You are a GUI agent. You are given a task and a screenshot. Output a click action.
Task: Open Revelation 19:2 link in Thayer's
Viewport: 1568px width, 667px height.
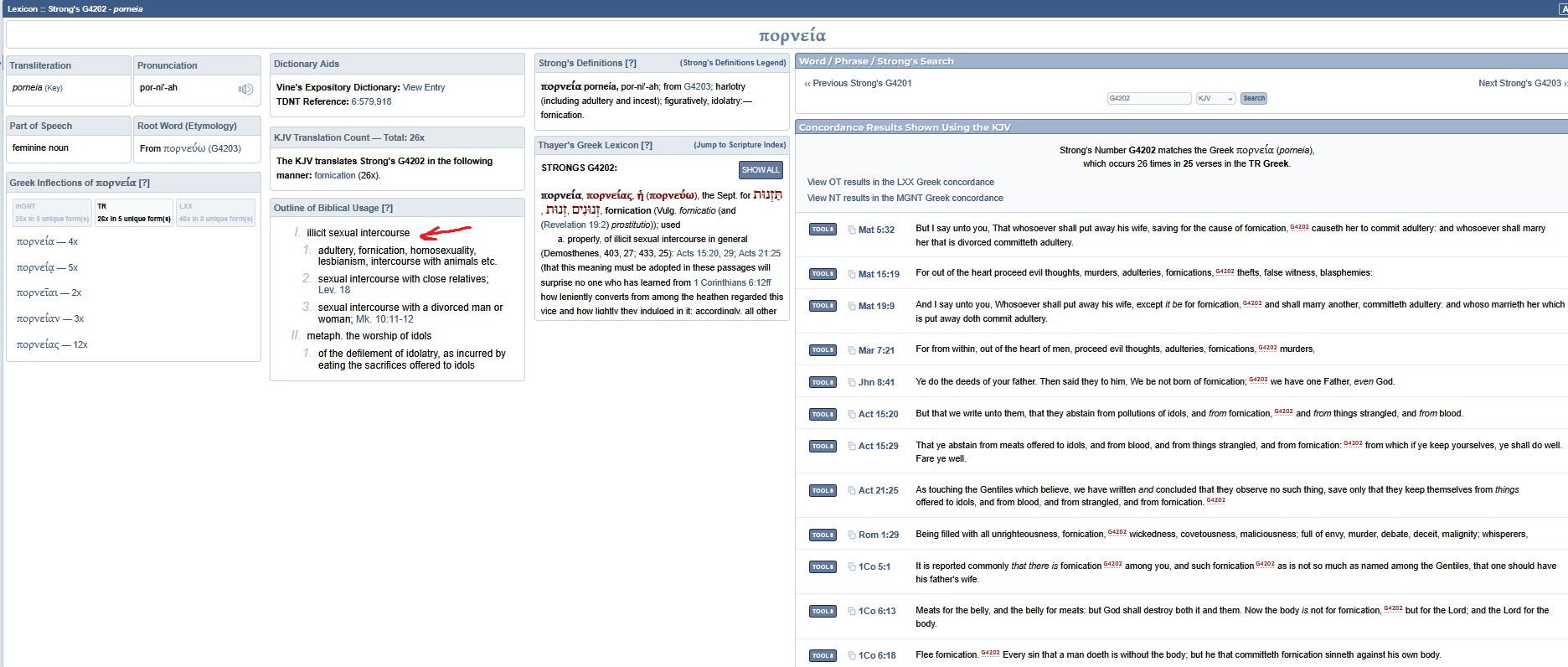point(575,225)
